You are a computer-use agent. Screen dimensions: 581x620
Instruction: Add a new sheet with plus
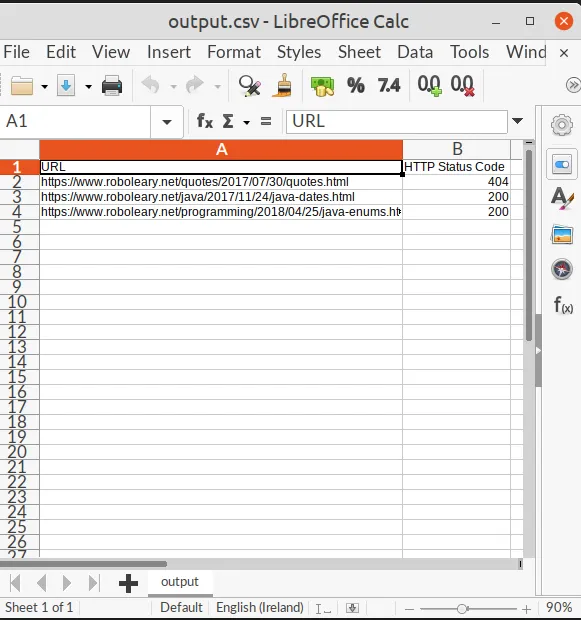coord(128,584)
